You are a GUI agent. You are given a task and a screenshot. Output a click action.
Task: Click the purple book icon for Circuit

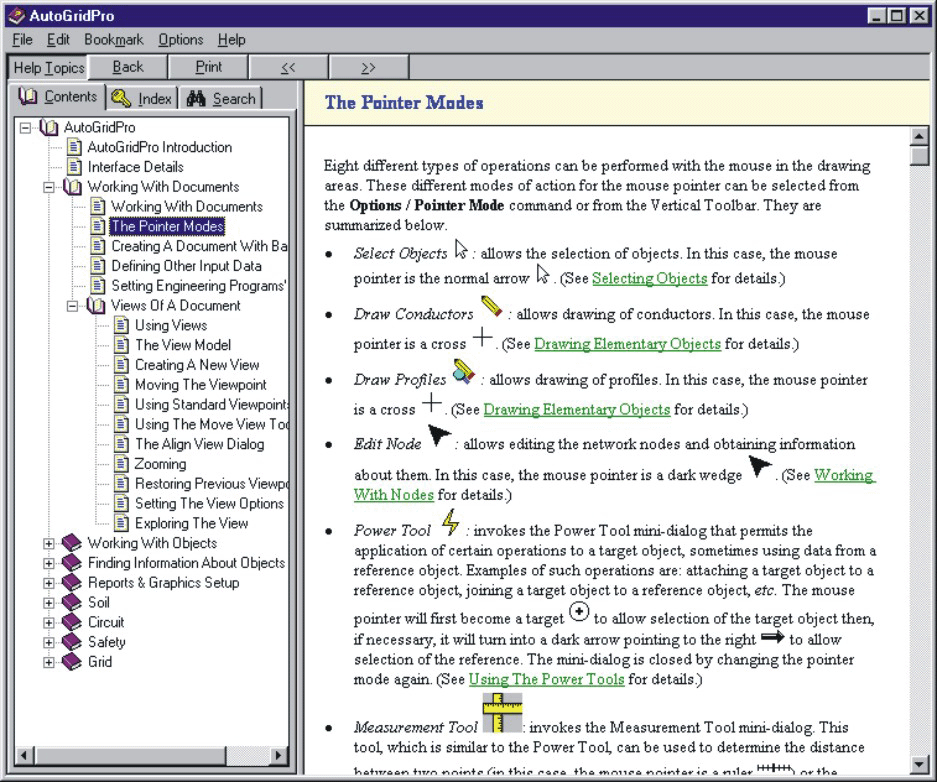[72, 622]
